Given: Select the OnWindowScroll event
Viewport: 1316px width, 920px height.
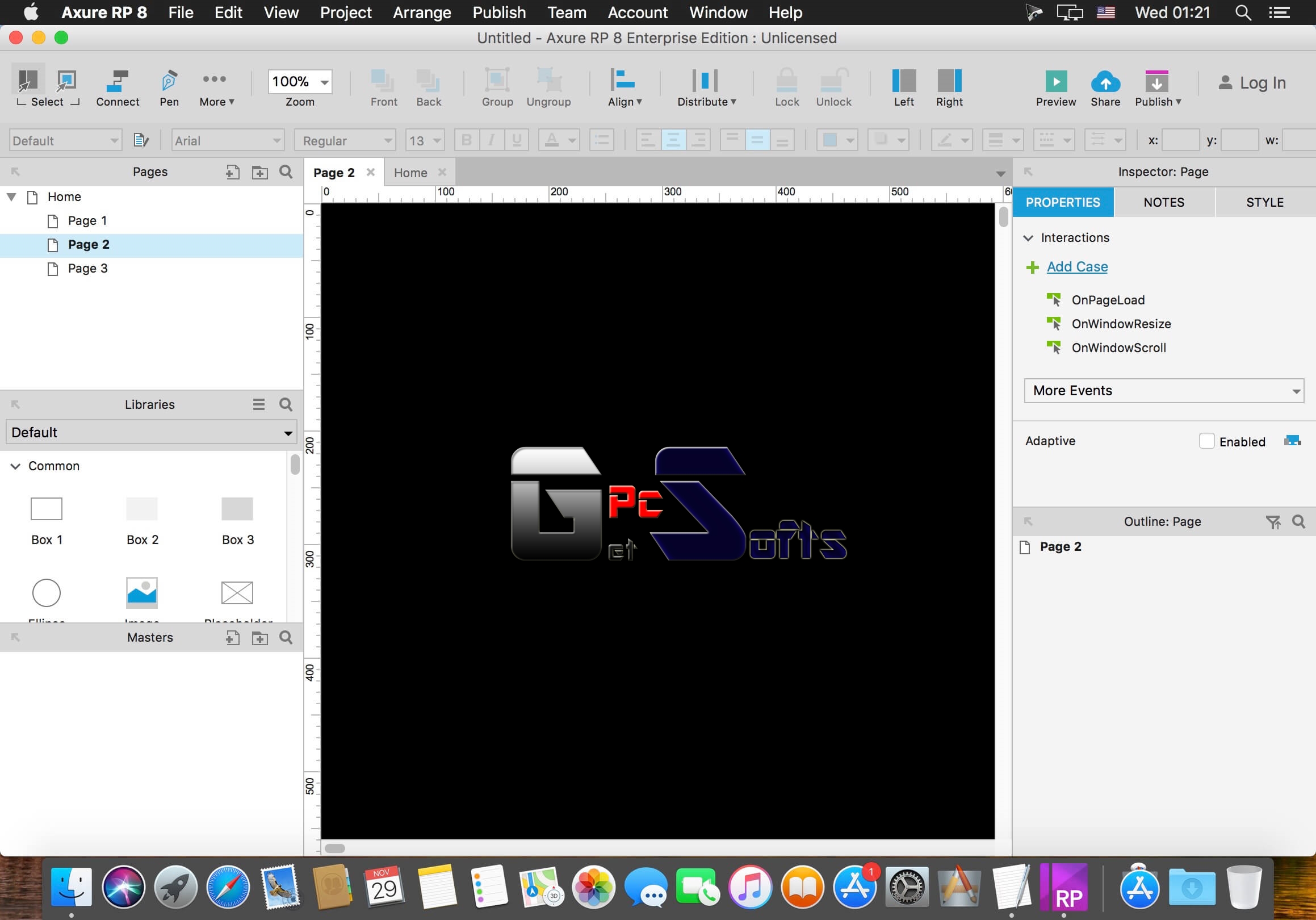Looking at the screenshot, I should 1119,348.
